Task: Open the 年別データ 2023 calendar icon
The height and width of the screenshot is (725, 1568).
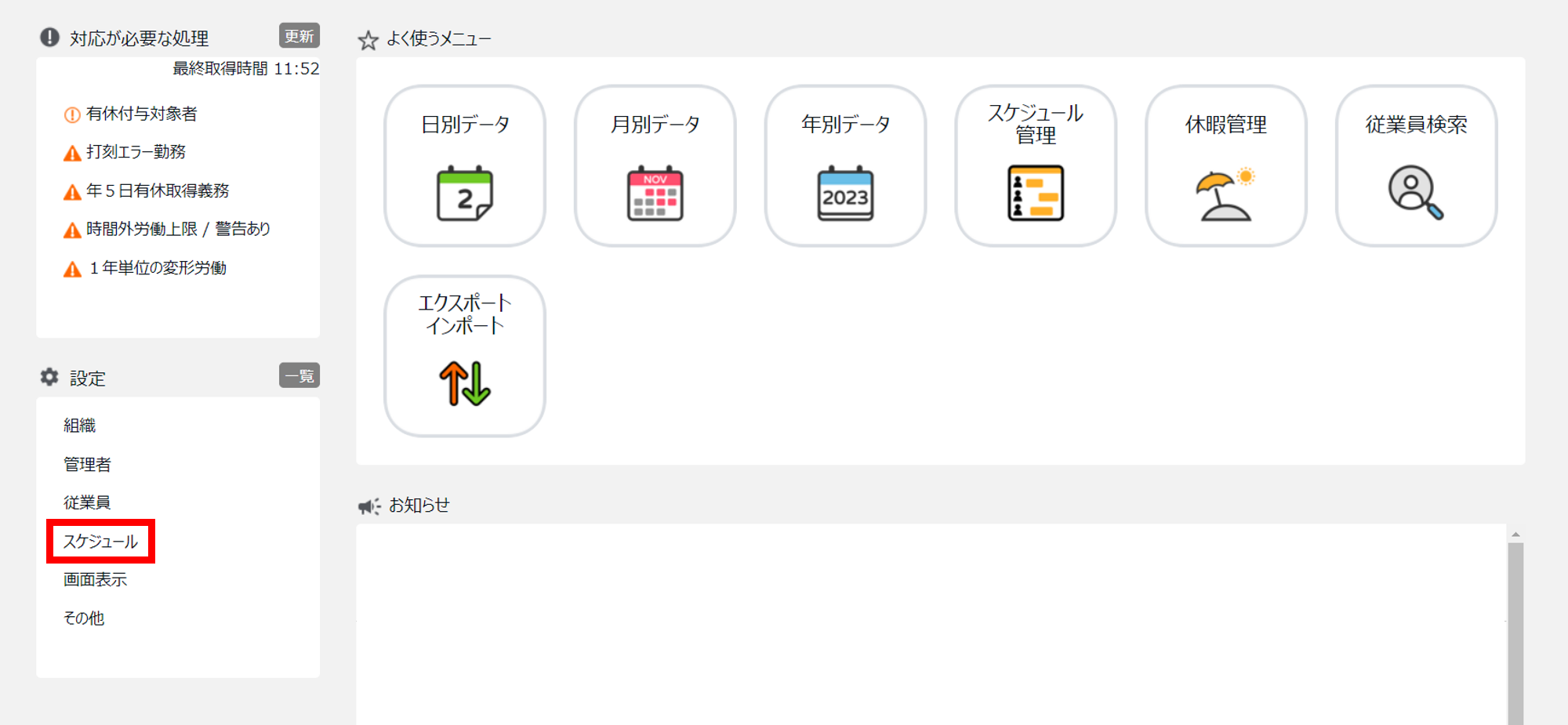Action: click(x=845, y=193)
